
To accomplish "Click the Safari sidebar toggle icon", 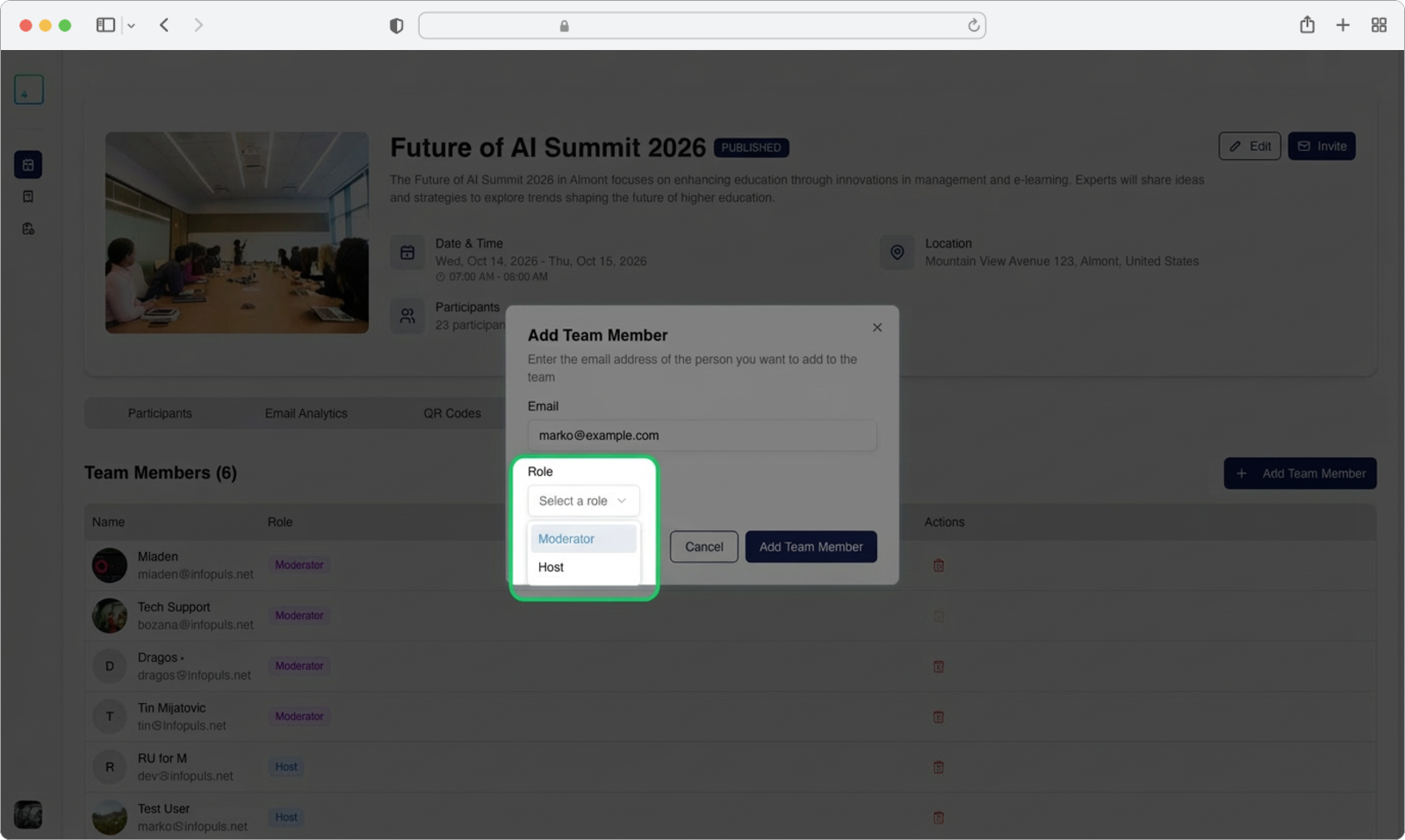I will click(x=105, y=25).
